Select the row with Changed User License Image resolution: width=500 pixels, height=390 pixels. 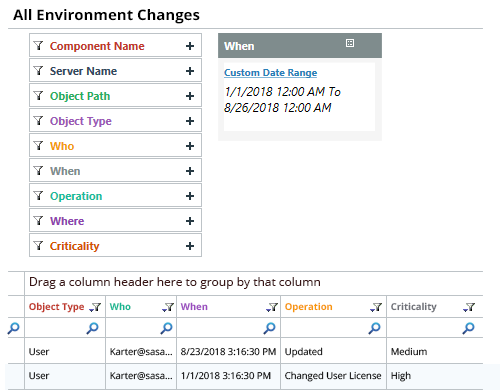(x=245, y=376)
